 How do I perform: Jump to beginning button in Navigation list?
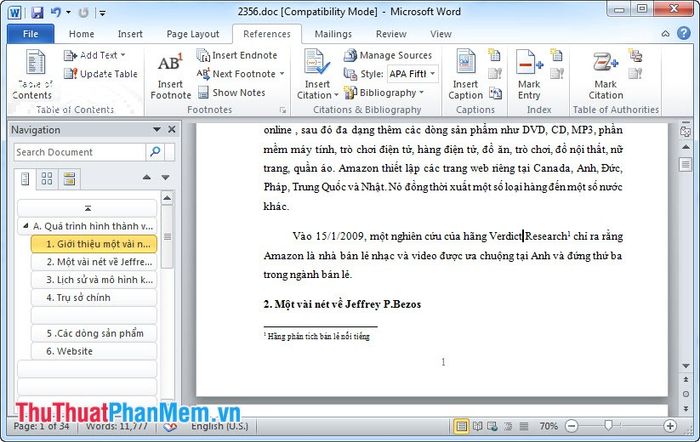click(x=88, y=208)
